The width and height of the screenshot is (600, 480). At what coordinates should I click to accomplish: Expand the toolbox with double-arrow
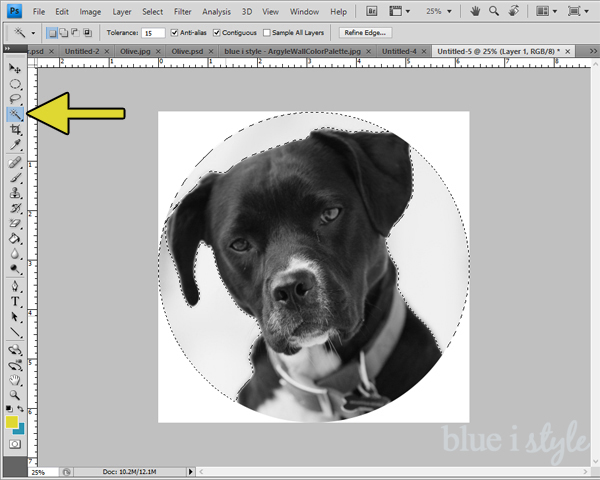point(7,49)
